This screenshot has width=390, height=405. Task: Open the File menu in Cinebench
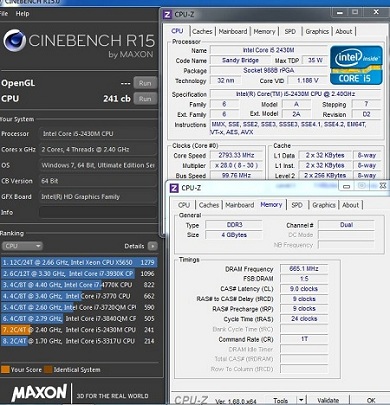[4, 14]
